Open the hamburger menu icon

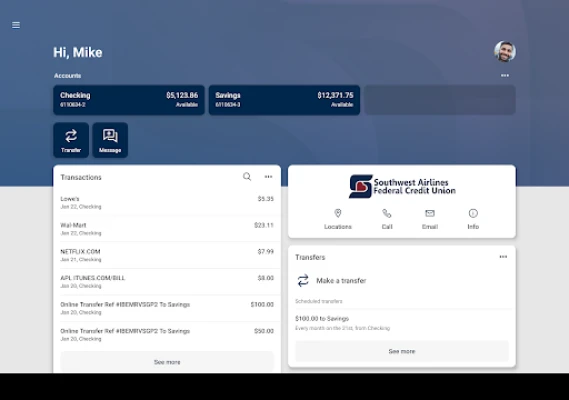(16, 25)
